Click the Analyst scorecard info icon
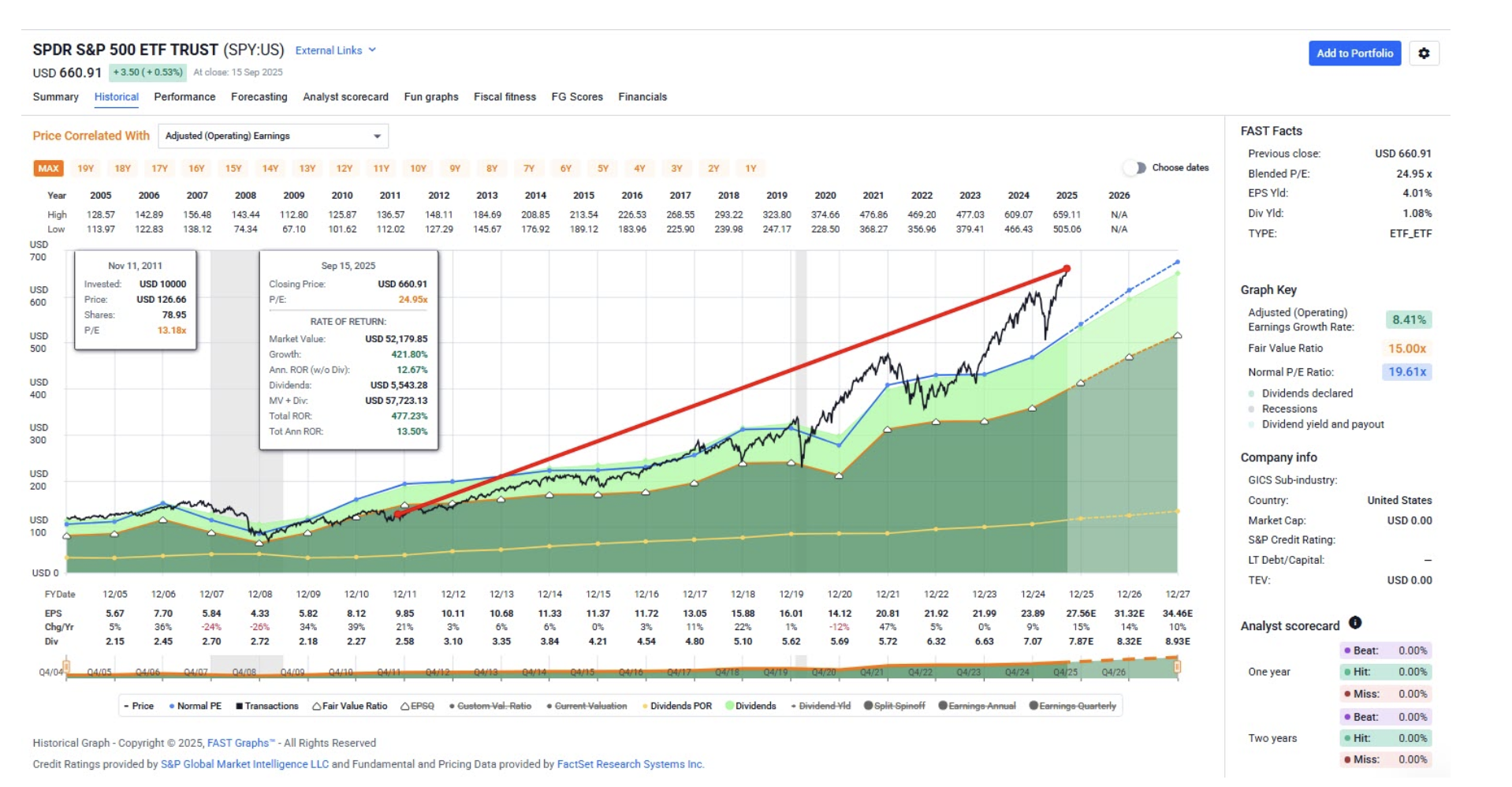Image resolution: width=1512 pixels, height=787 pixels. pos(1355,623)
